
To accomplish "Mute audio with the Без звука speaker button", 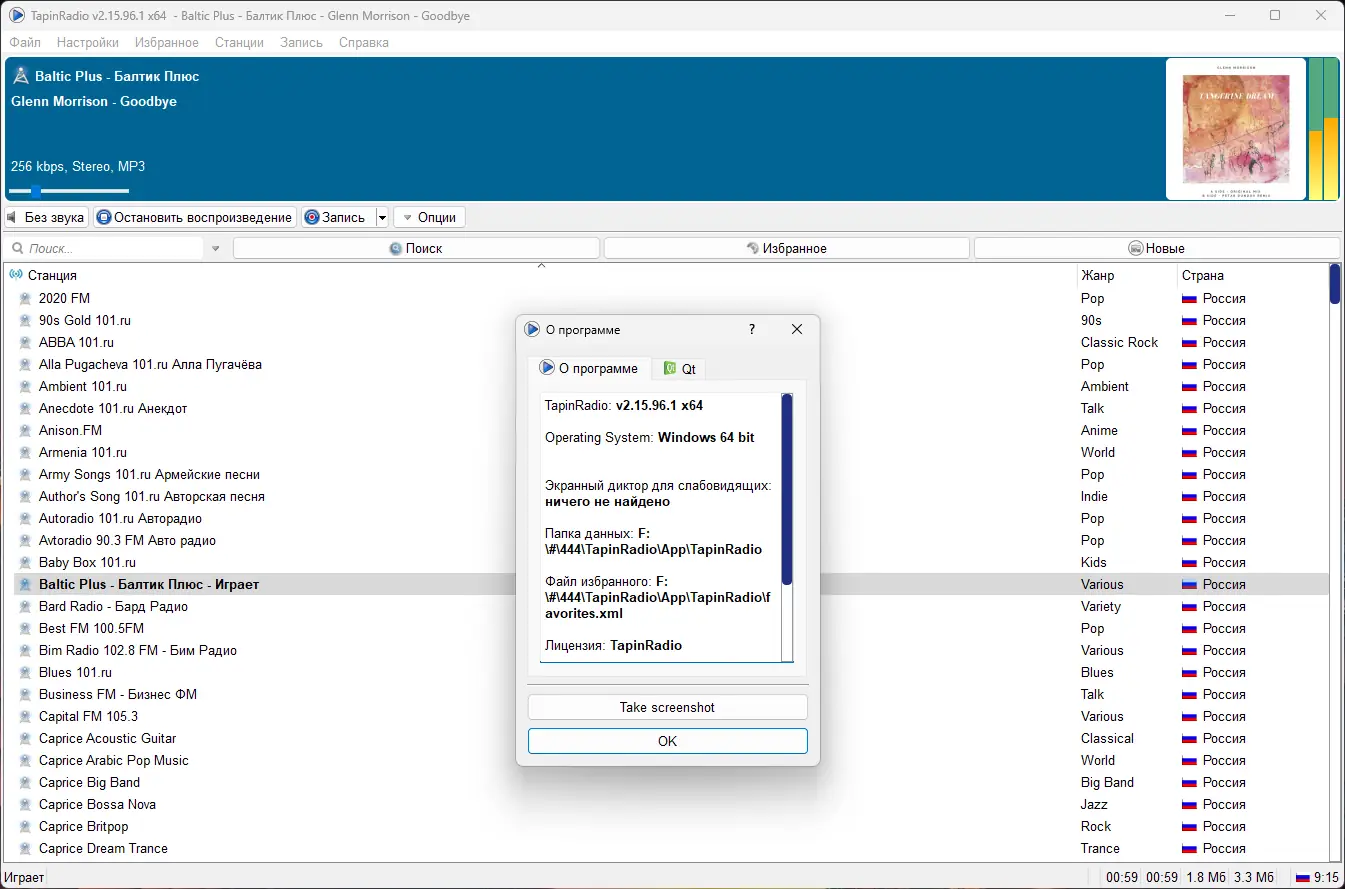I will [x=46, y=217].
